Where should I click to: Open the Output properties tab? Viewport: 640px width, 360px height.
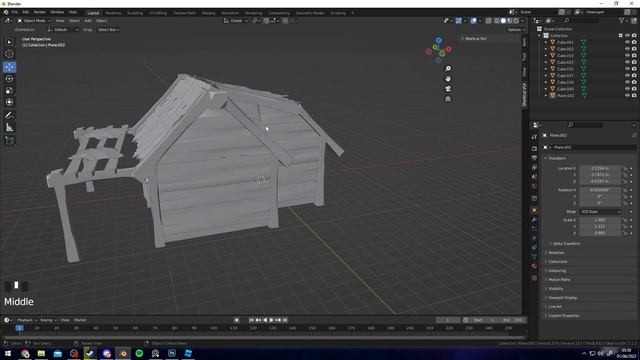click(534, 158)
